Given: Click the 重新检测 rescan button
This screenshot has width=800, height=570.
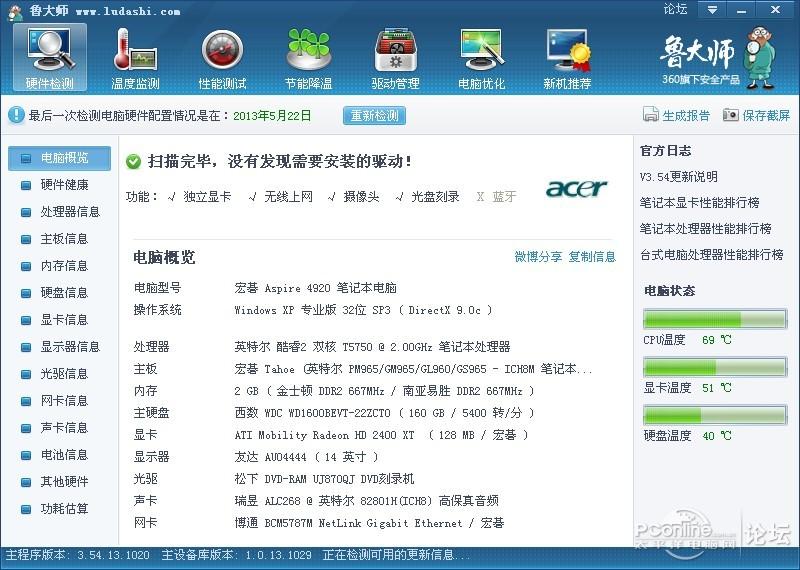Looking at the screenshot, I should [374, 115].
